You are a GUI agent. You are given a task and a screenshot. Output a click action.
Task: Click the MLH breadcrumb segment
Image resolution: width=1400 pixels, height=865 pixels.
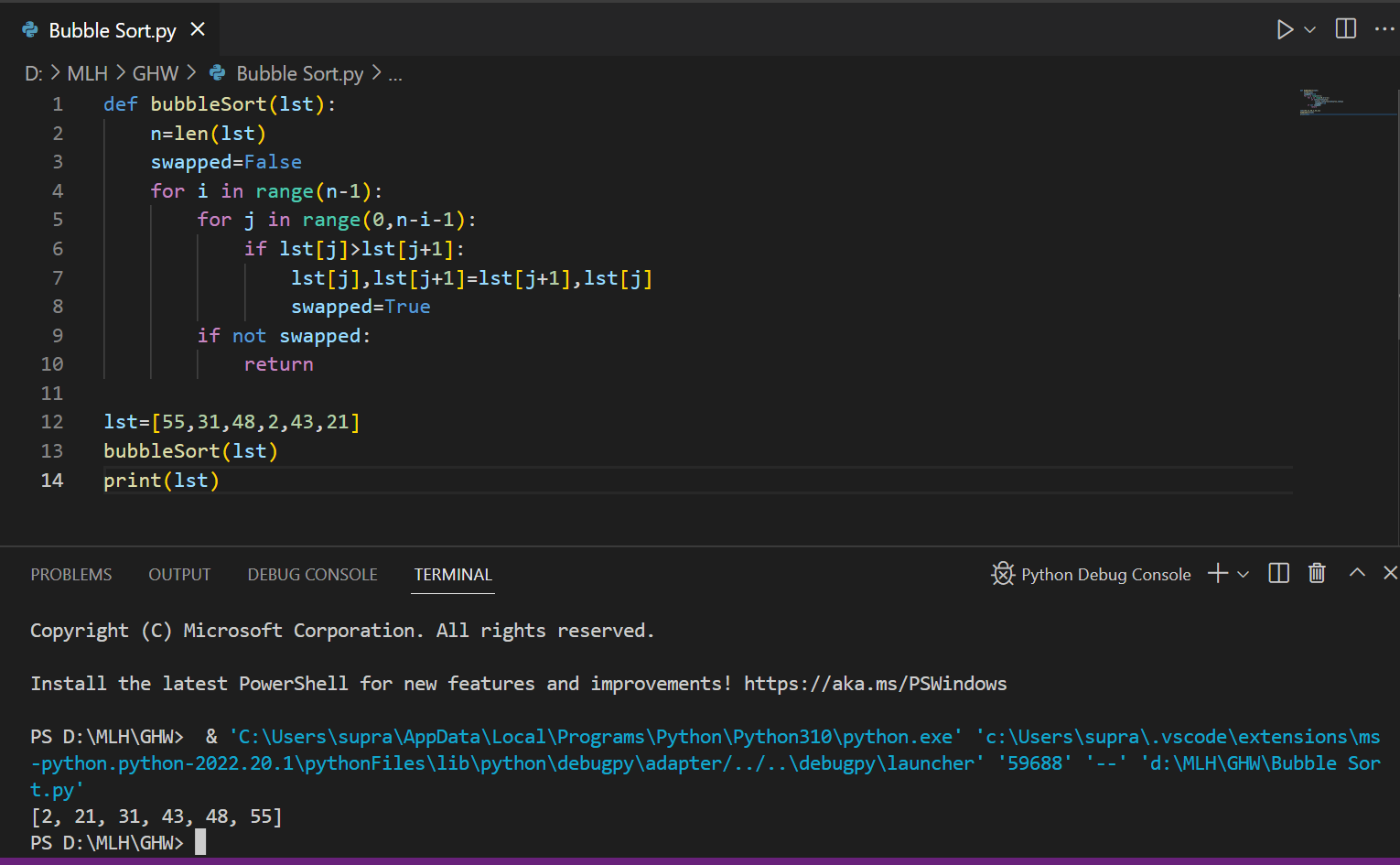pos(87,73)
